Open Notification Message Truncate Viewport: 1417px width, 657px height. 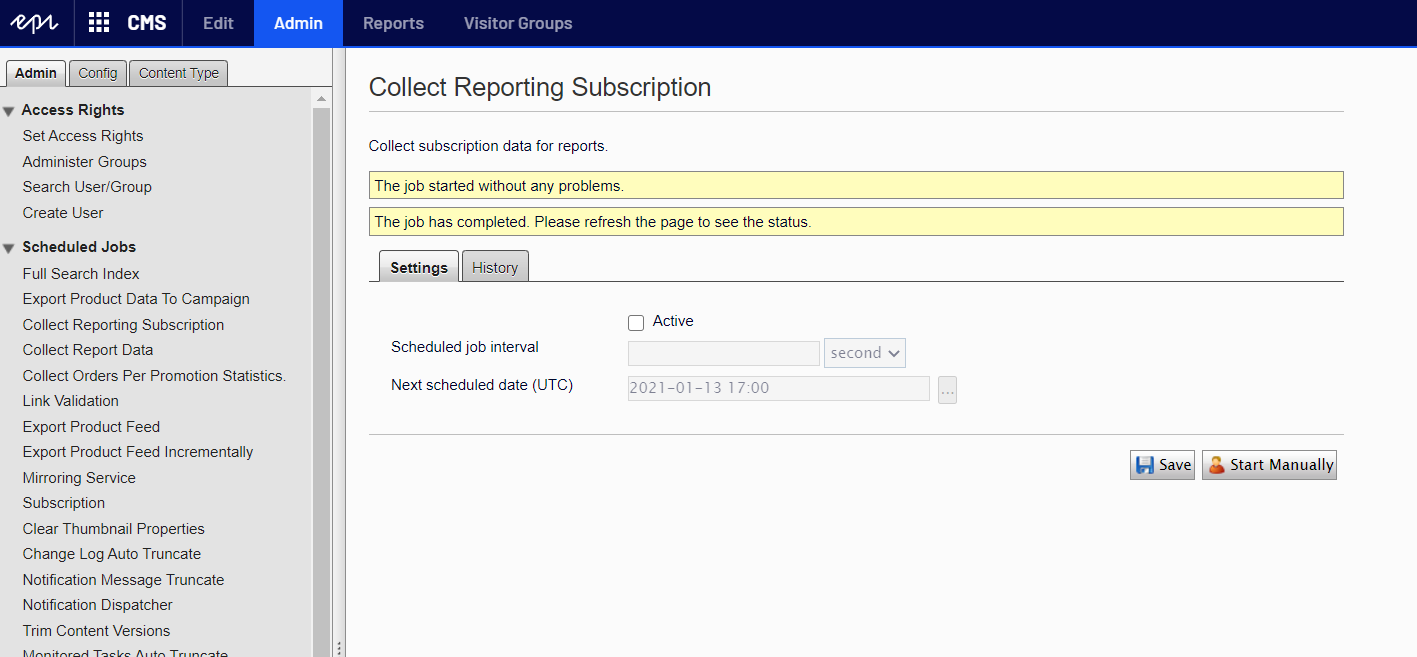(123, 580)
